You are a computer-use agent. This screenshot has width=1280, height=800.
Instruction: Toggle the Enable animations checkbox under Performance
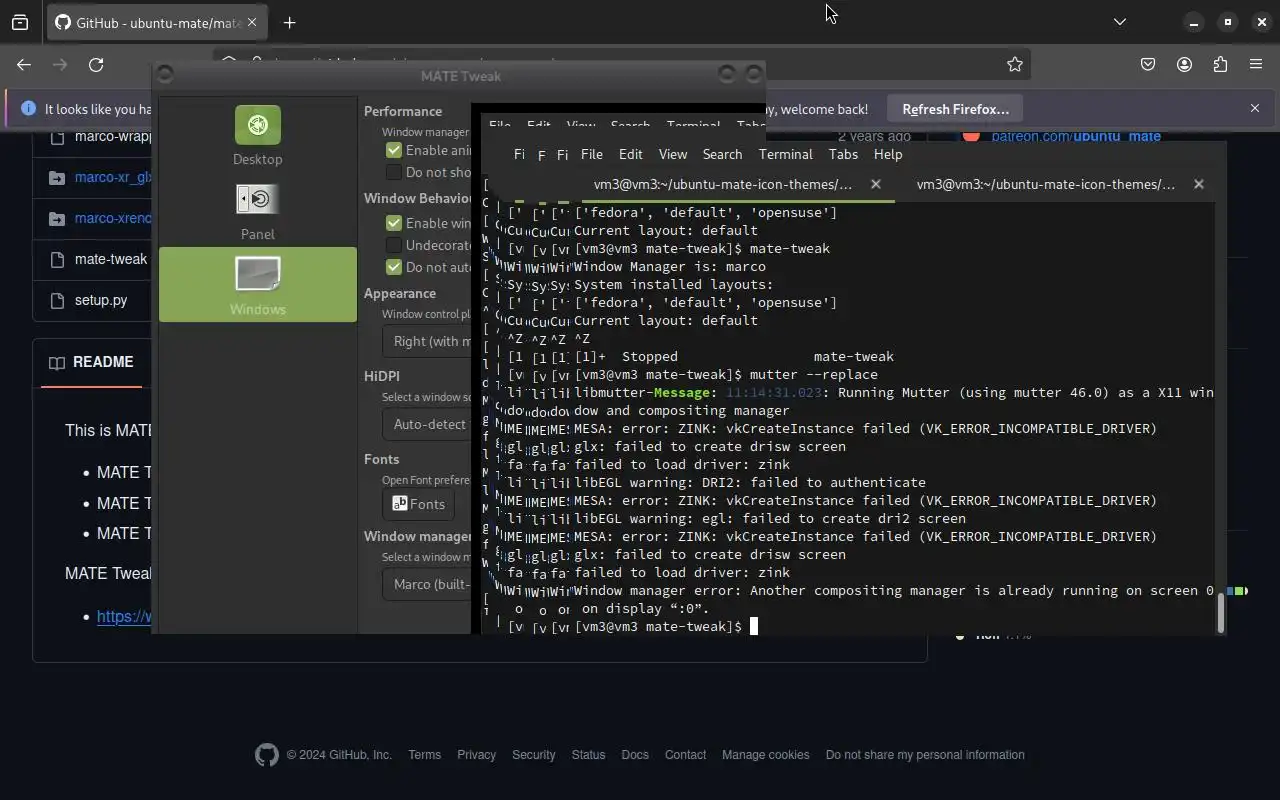click(x=394, y=150)
